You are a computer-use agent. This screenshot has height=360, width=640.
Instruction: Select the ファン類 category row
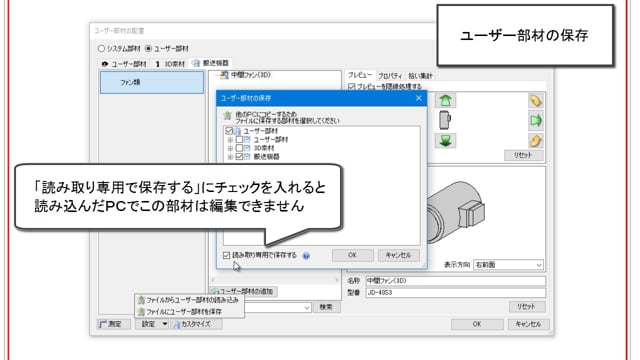tap(152, 82)
